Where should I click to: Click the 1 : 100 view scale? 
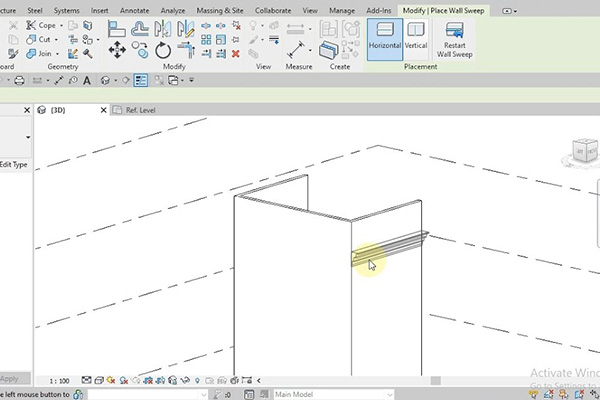[59, 381]
